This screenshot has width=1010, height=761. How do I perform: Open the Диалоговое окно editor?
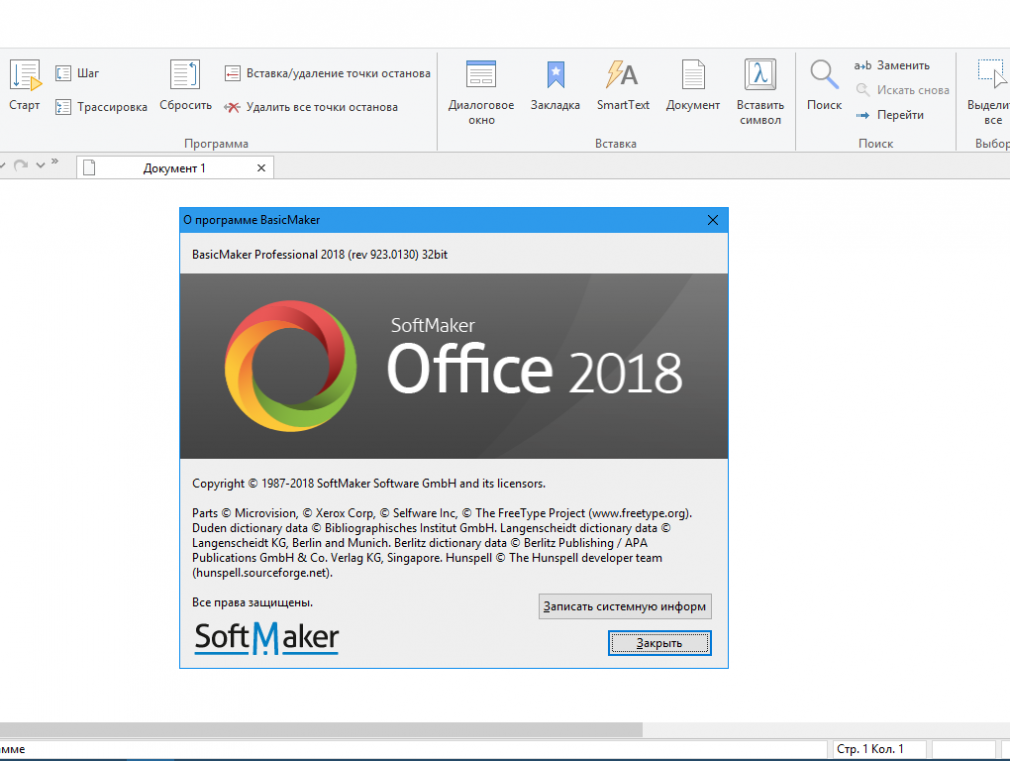tap(481, 93)
